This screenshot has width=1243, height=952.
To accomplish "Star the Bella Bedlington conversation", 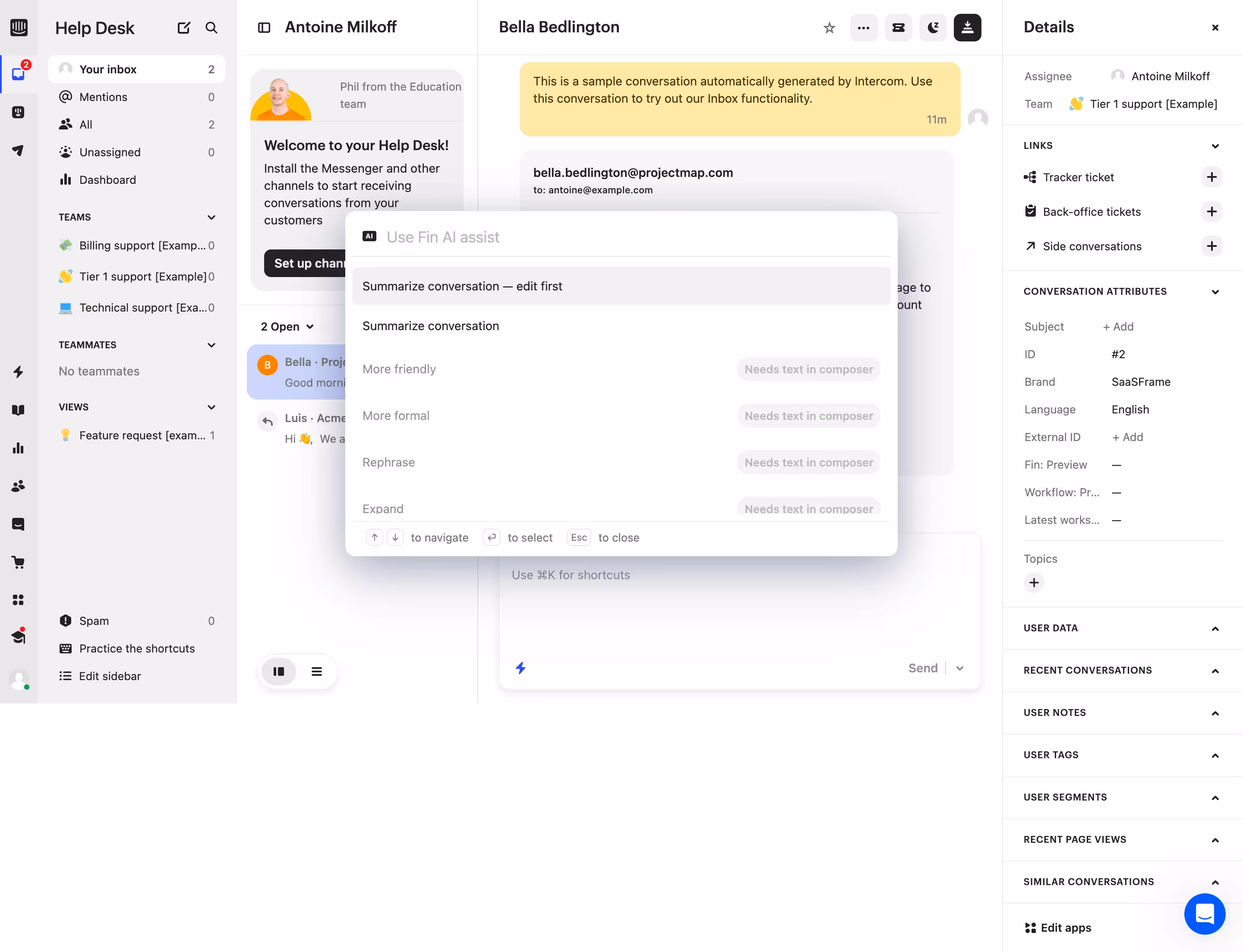I will click(x=829, y=27).
